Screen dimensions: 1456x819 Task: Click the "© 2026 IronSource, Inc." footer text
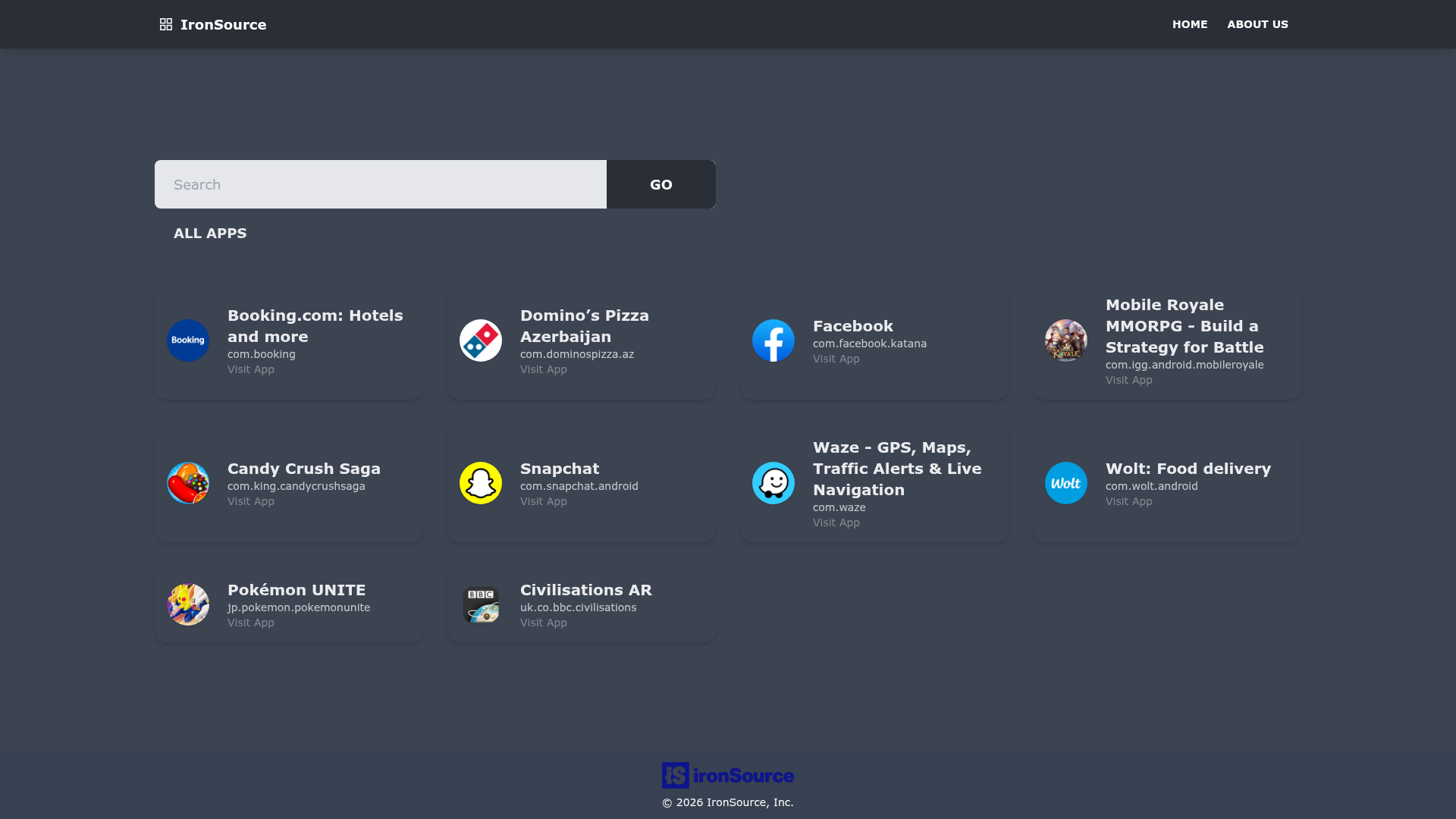(728, 802)
